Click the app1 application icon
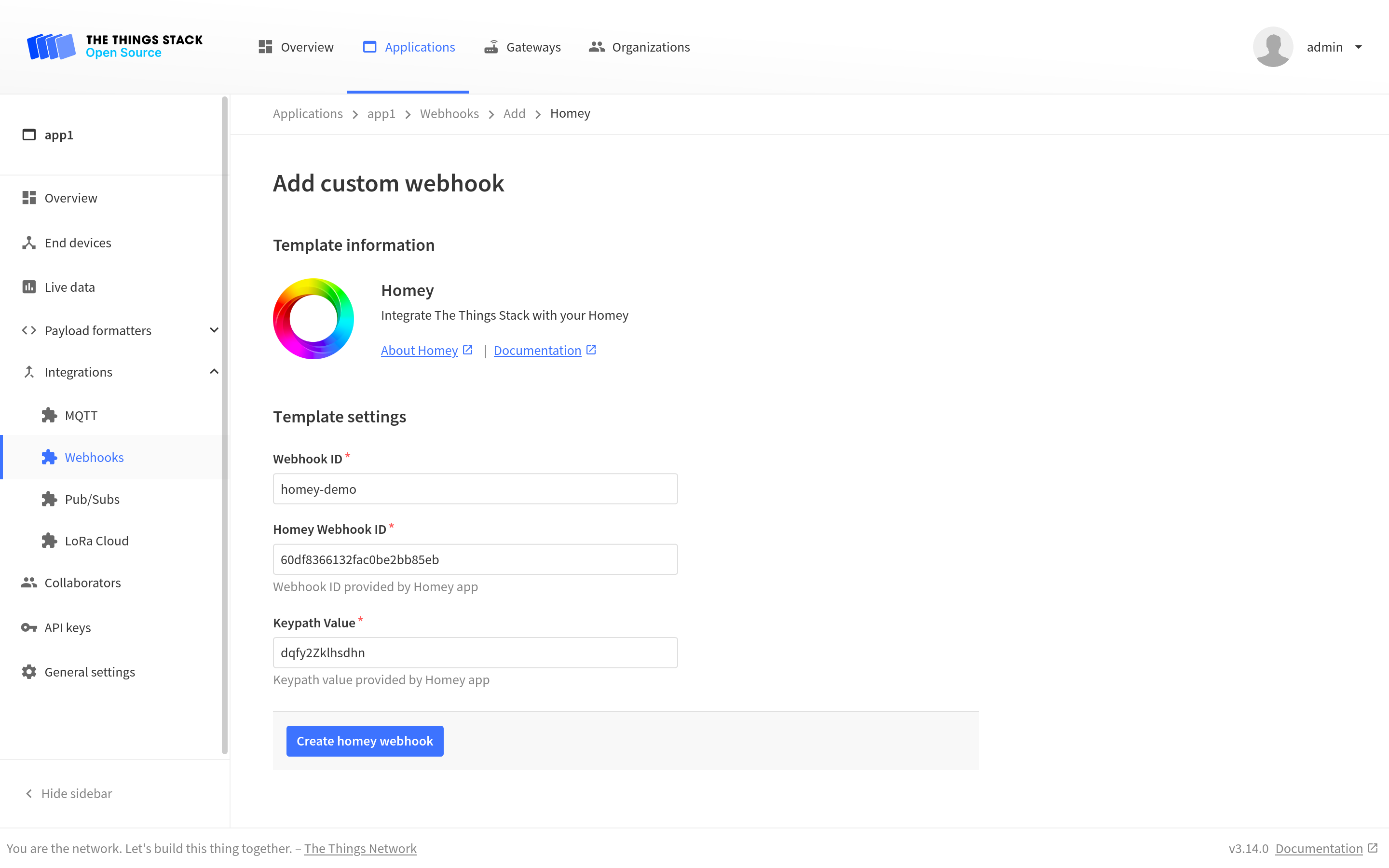Screen dimensions: 1389x868 pyautogui.click(x=29, y=135)
